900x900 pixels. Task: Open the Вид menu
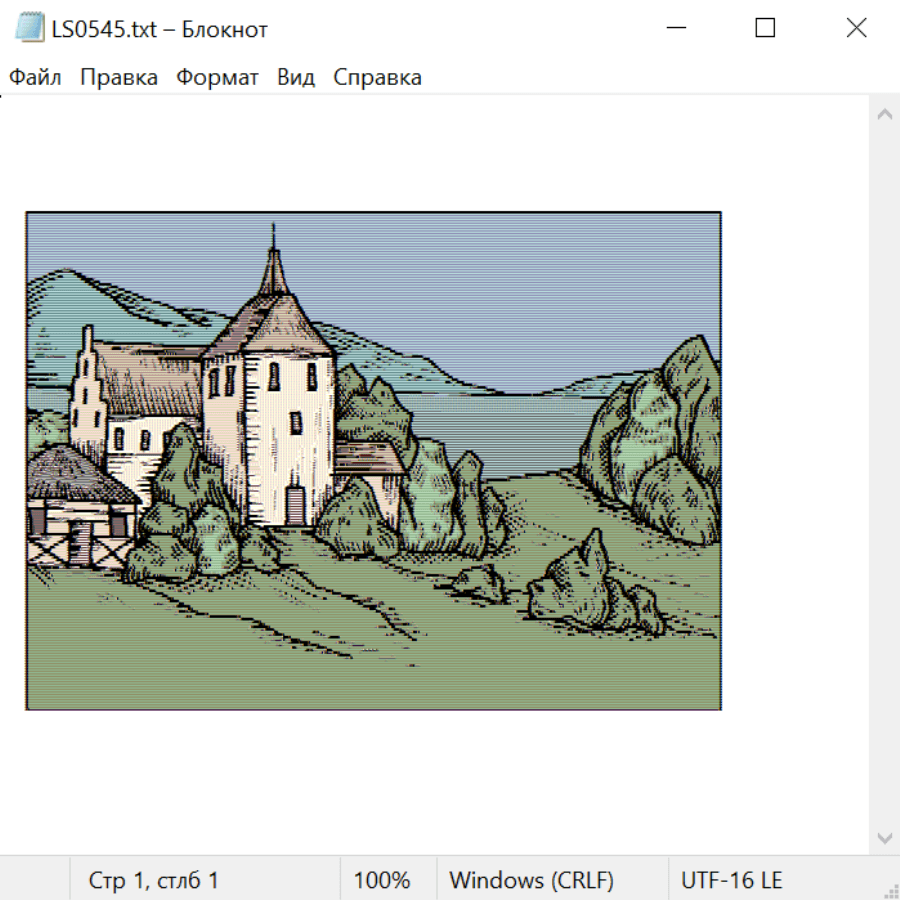coord(296,78)
